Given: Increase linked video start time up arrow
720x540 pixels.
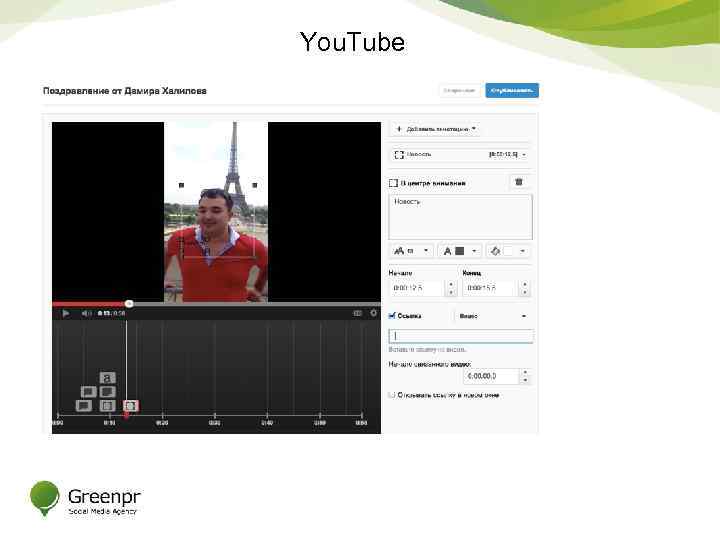Looking at the screenshot, I should pyautogui.click(x=525, y=372).
